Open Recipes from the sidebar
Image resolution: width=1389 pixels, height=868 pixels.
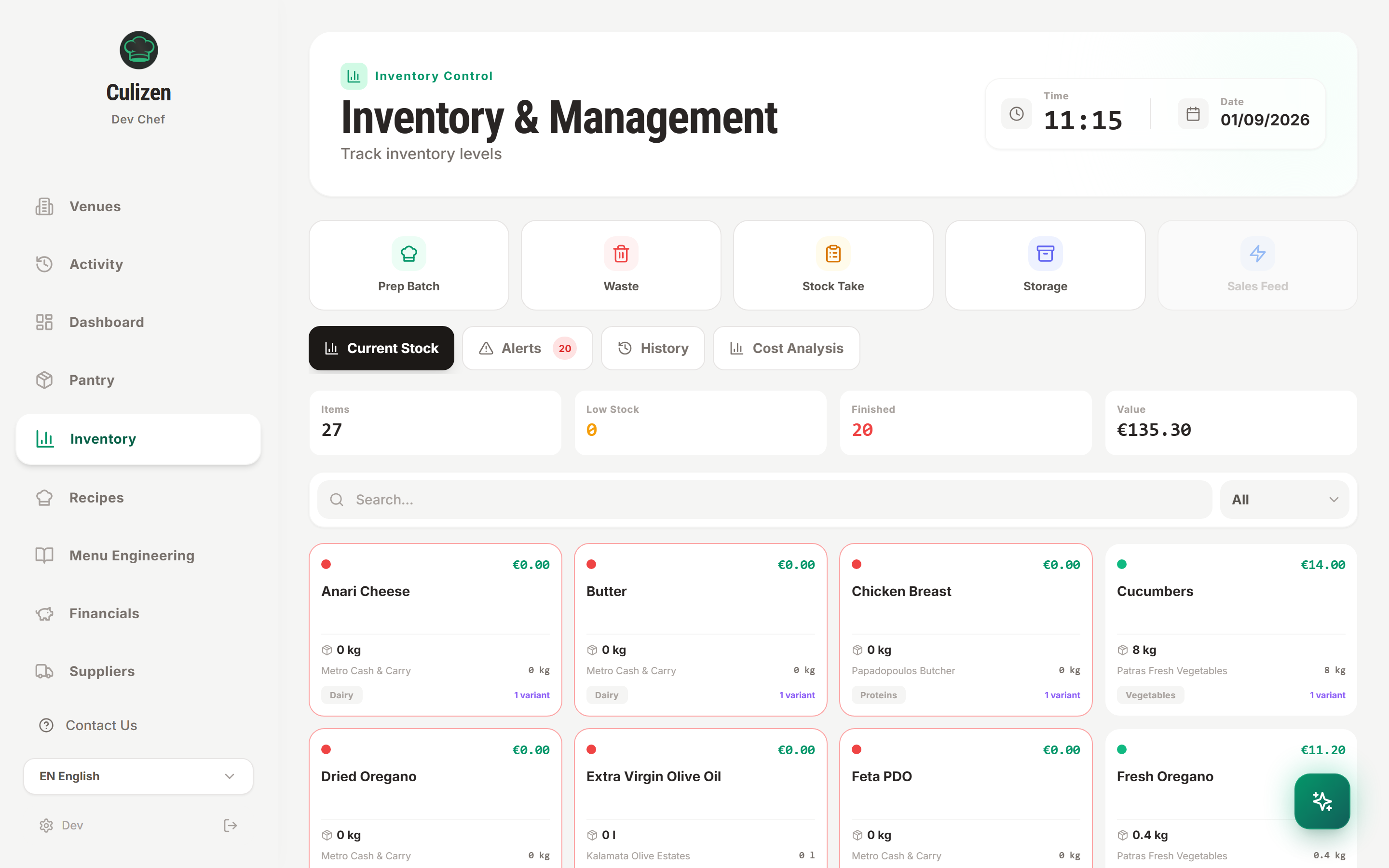click(x=138, y=498)
